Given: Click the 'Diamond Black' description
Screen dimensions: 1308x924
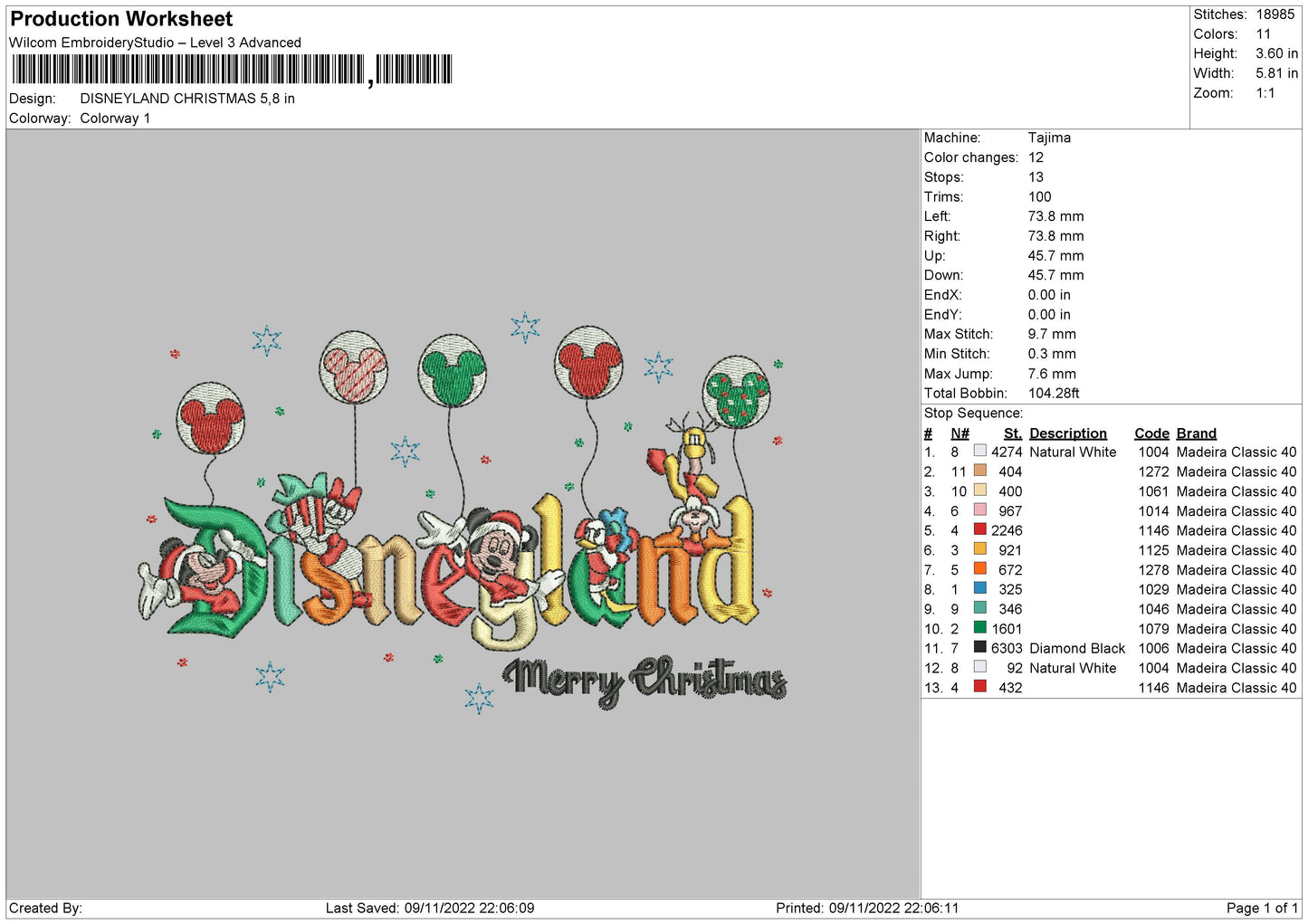Looking at the screenshot, I should pyautogui.click(x=1077, y=648).
